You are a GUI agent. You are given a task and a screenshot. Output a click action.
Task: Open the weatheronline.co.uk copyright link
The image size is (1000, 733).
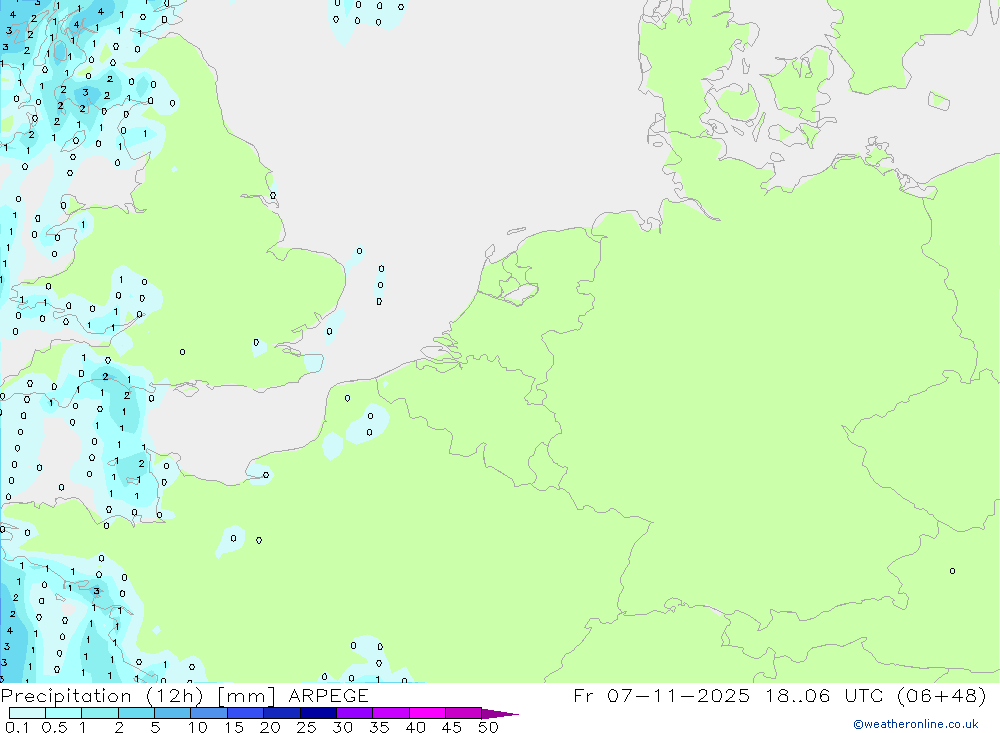click(x=915, y=724)
